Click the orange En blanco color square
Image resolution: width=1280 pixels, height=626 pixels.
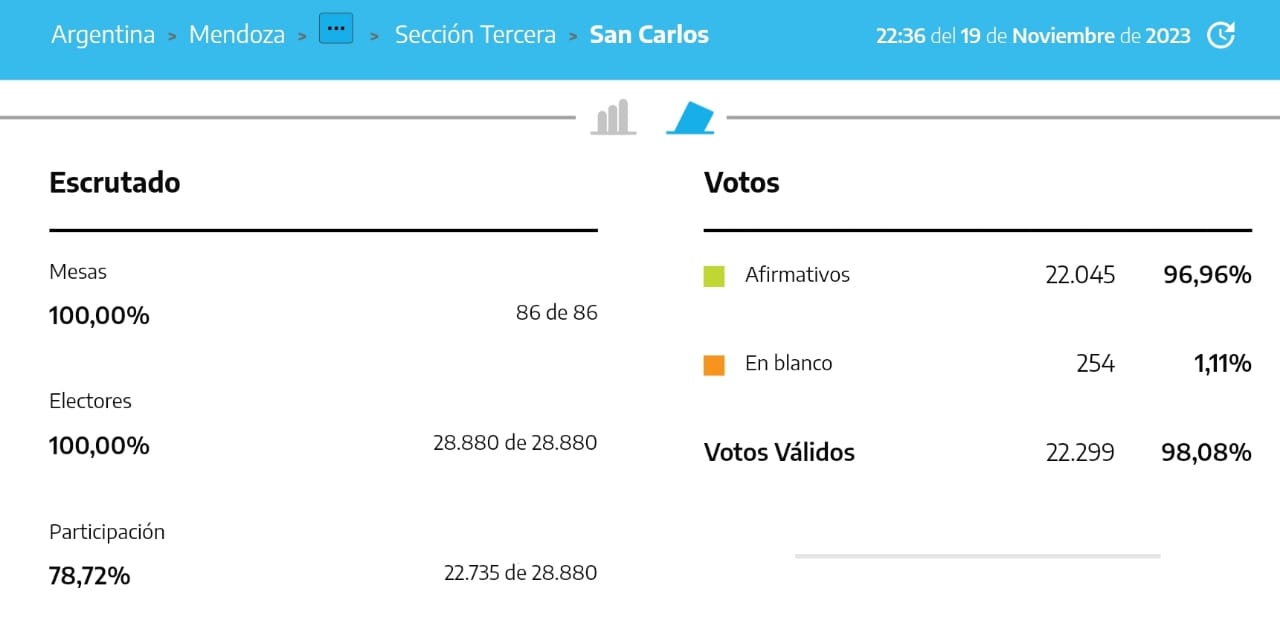point(714,365)
